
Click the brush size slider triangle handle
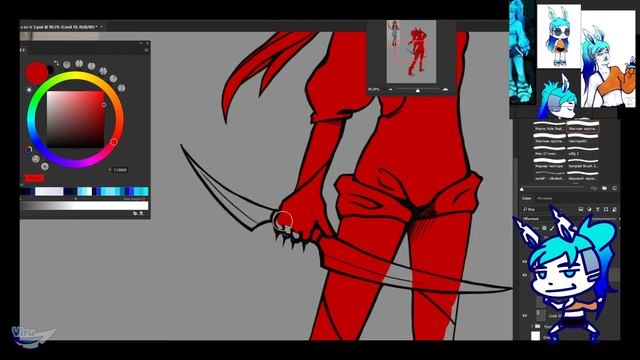pos(522,189)
